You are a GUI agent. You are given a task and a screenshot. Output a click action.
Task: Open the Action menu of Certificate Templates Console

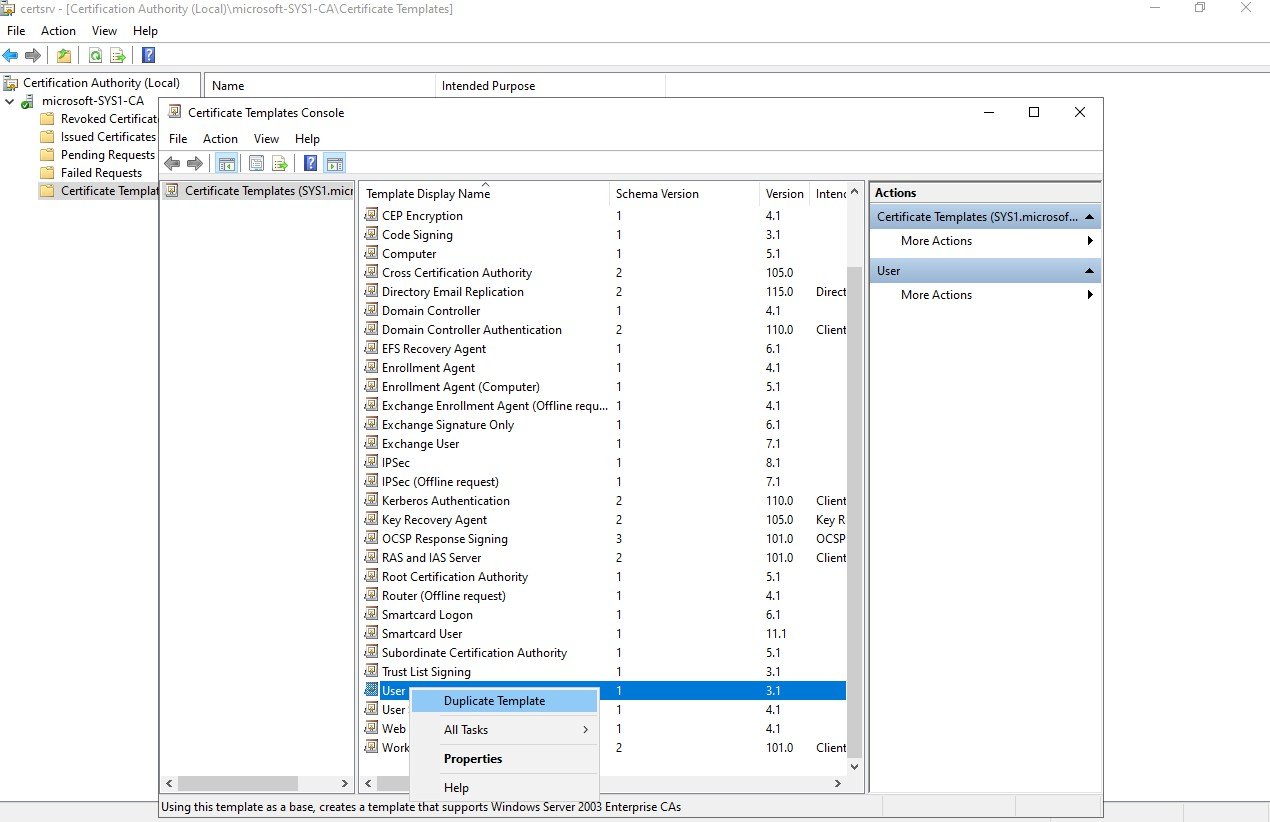pyautogui.click(x=220, y=139)
